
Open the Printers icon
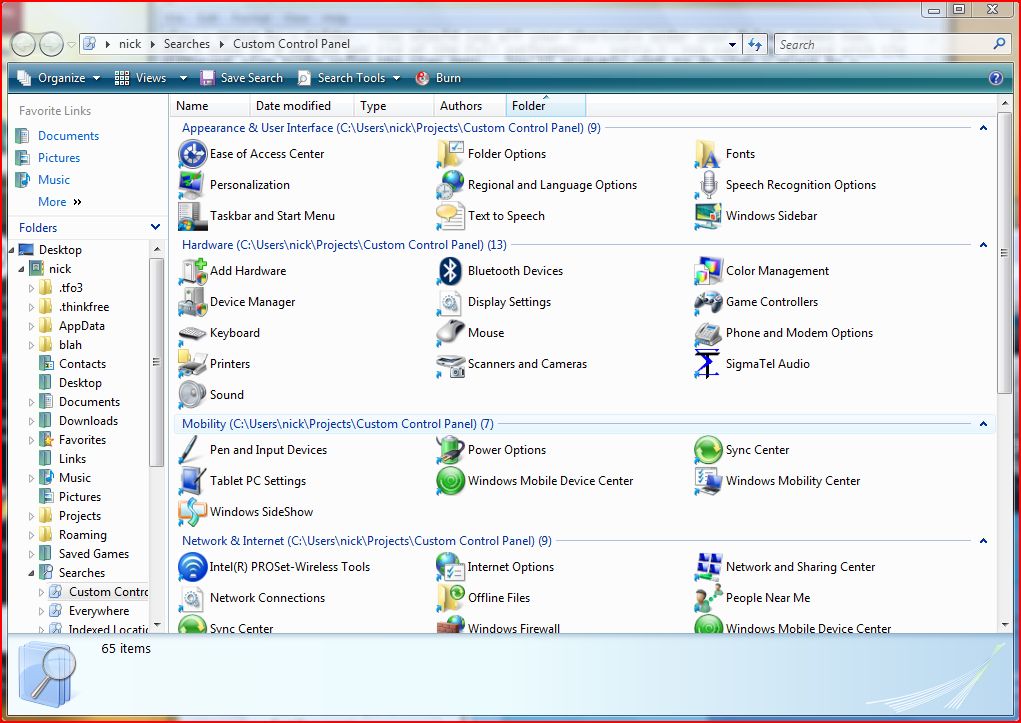(x=192, y=364)
